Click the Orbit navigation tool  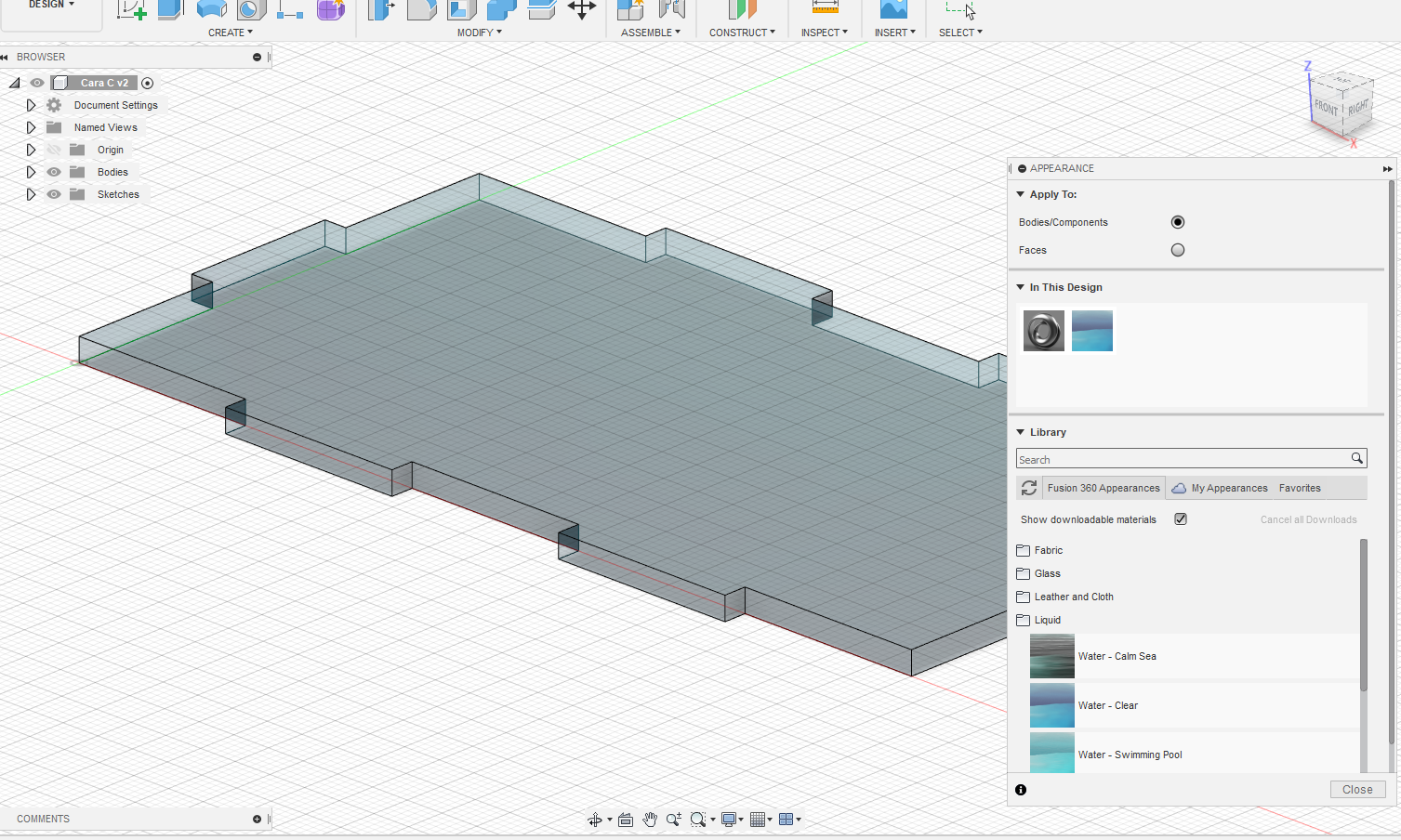[x=594, y=820]
